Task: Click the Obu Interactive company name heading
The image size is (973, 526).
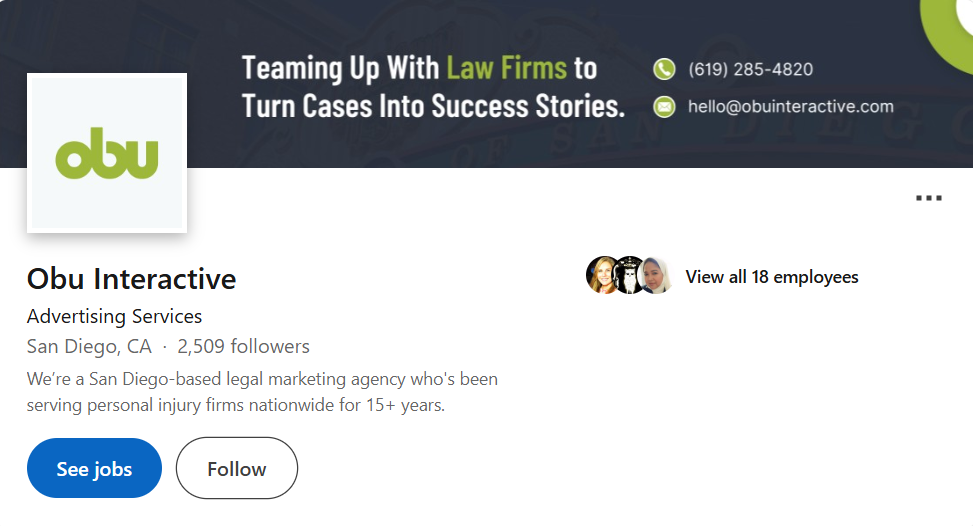Action: click(131, 278)
